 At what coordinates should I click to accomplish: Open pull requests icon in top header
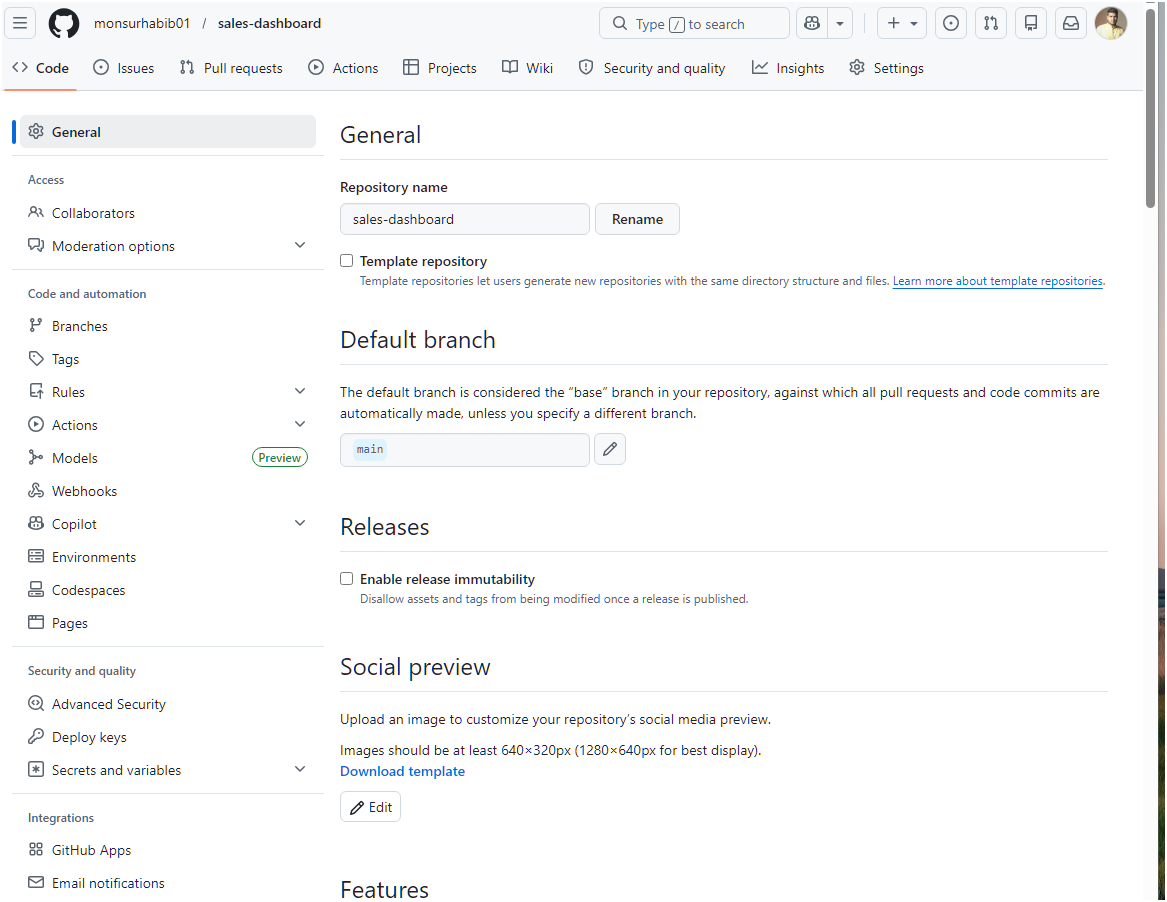(991, 23)
